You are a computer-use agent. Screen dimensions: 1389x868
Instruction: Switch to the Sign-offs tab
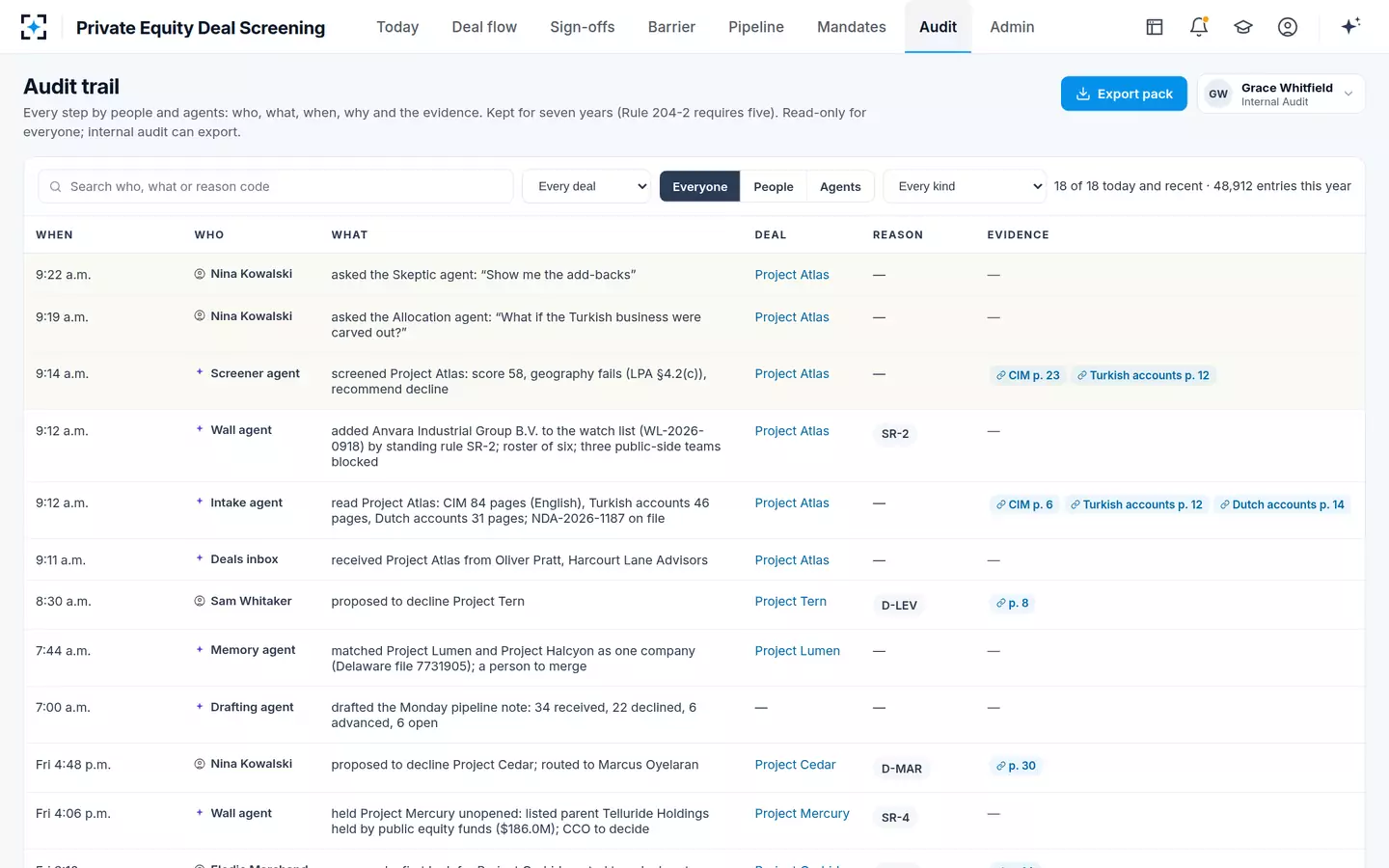pyautogui.click(x=583, y=27)
